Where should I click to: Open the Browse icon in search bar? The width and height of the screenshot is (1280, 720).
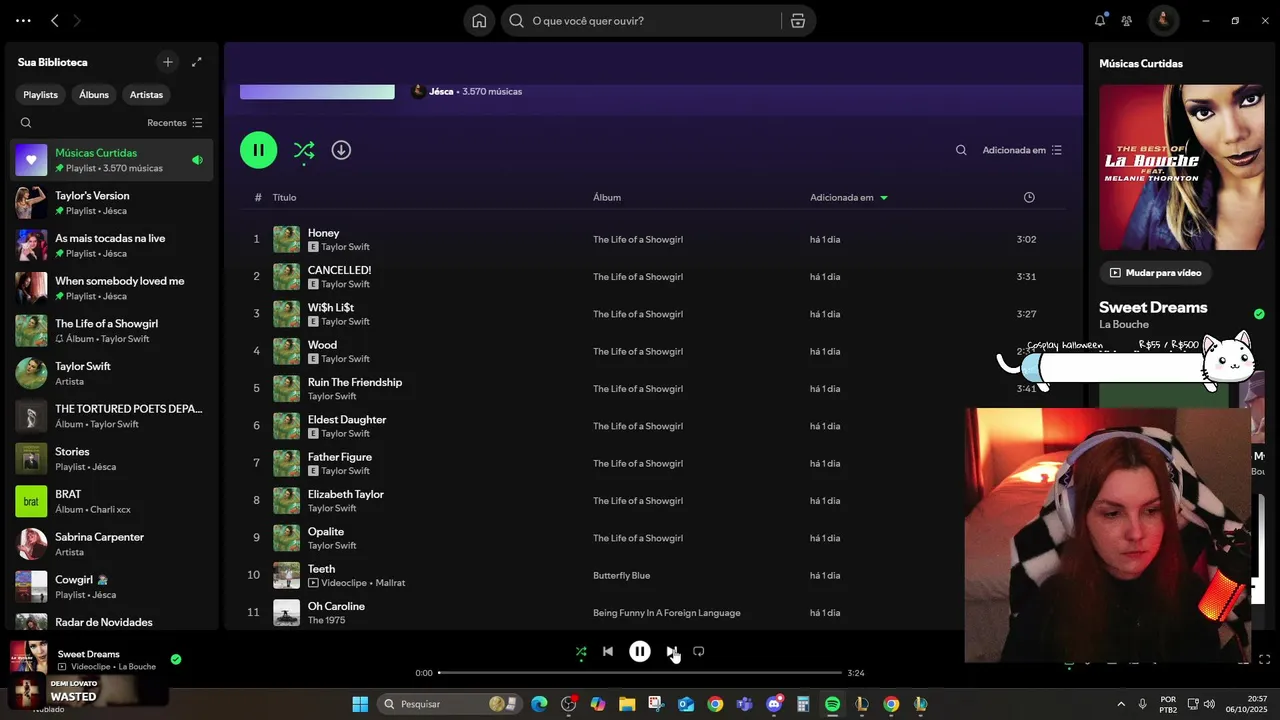tap(797, 20)
